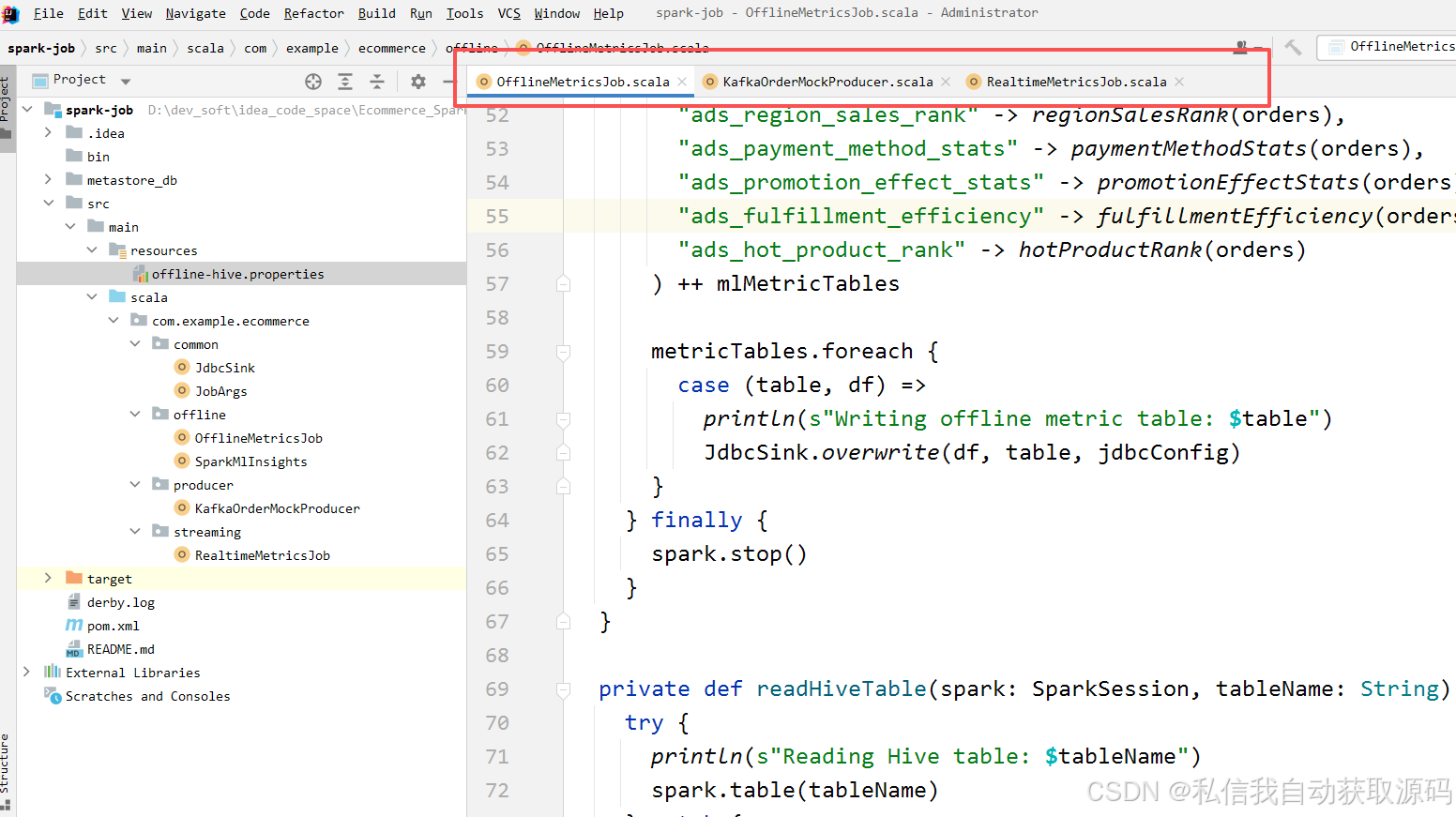Screen dimensions: 1456x817
Task: Click the user/account icon in toolbar
Action: (x=1240, y=47)
